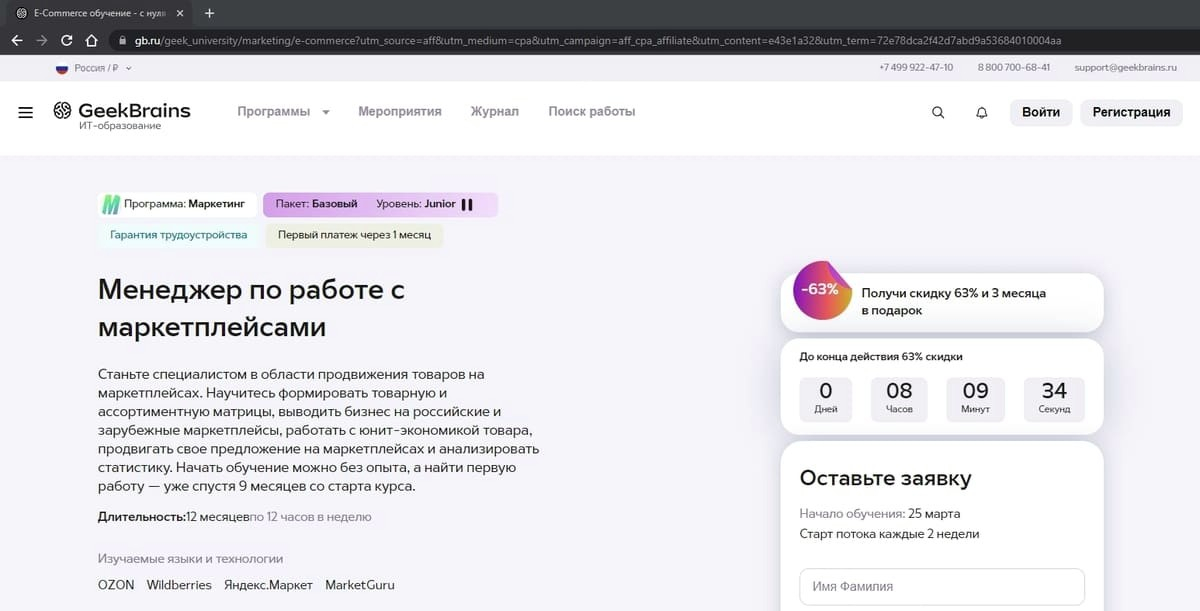Click the Начало обучения: 25 марта text
The image size is (1200, 611).
pos(880,514)
